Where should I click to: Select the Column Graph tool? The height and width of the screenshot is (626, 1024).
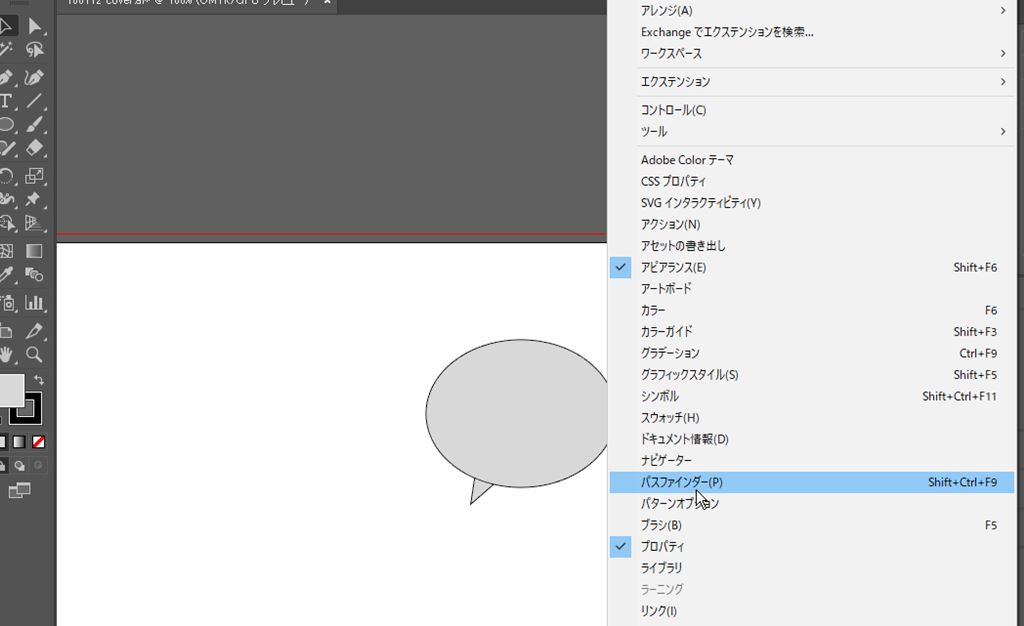[35, 302]
